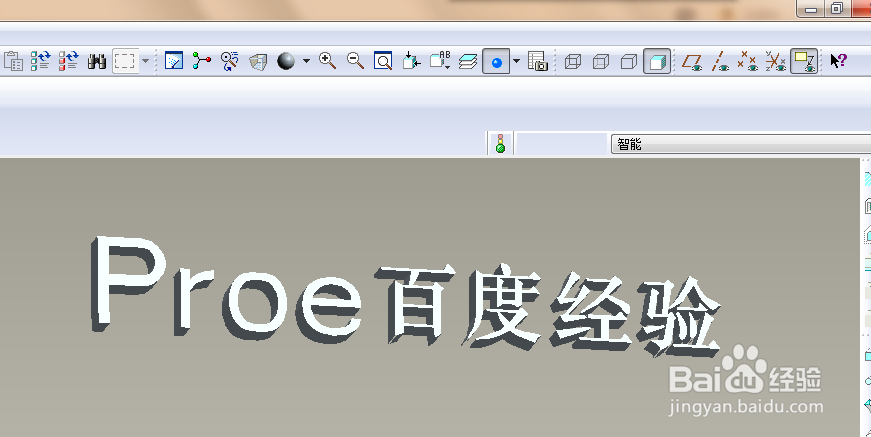Toggle the Spin Center display
The height and width of the screenshot is (437, 871).
202,61
